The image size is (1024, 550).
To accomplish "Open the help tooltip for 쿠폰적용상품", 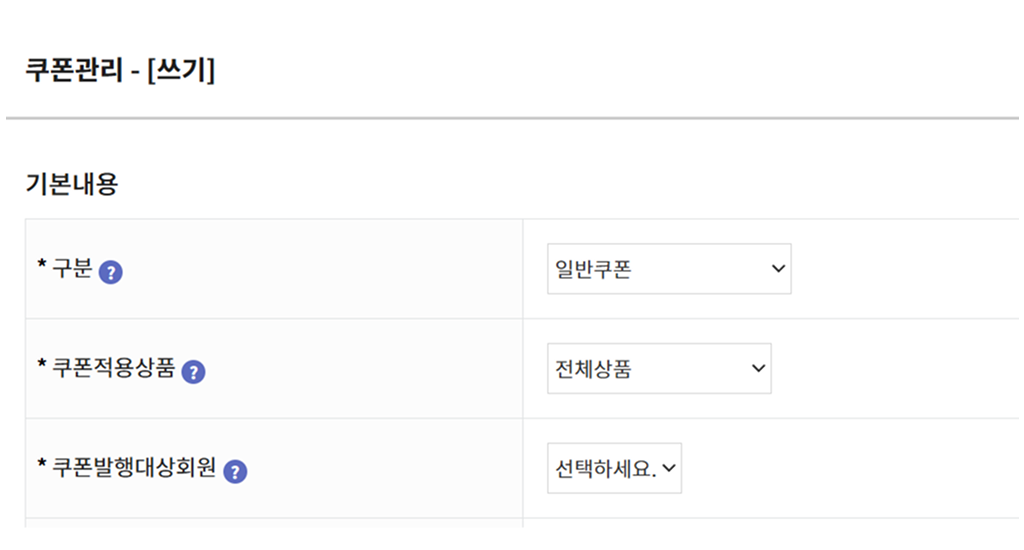I will pyautogui.click(x=194, y=372).
